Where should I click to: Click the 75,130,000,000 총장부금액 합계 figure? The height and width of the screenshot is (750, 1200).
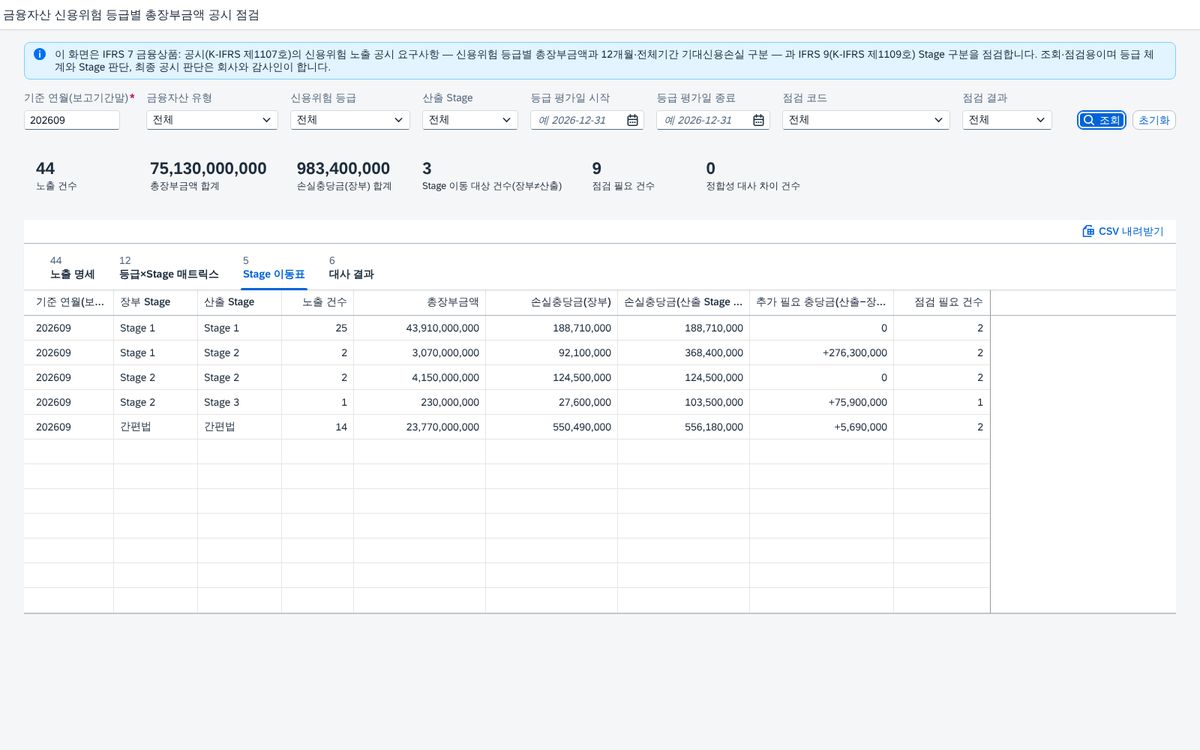coord(208,168)
